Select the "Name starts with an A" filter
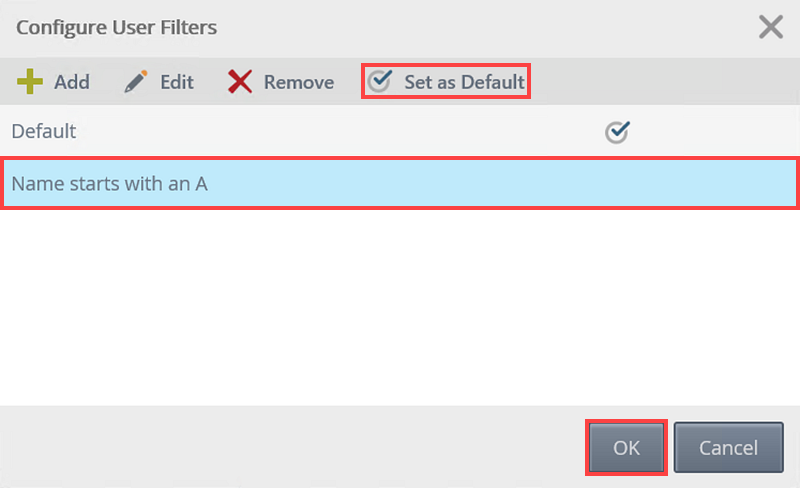 (400, 184)
